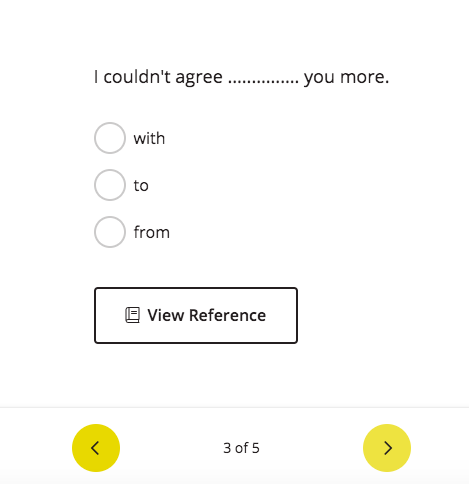
Task: Click the book icon in View Reference
Action: [132, 315]
